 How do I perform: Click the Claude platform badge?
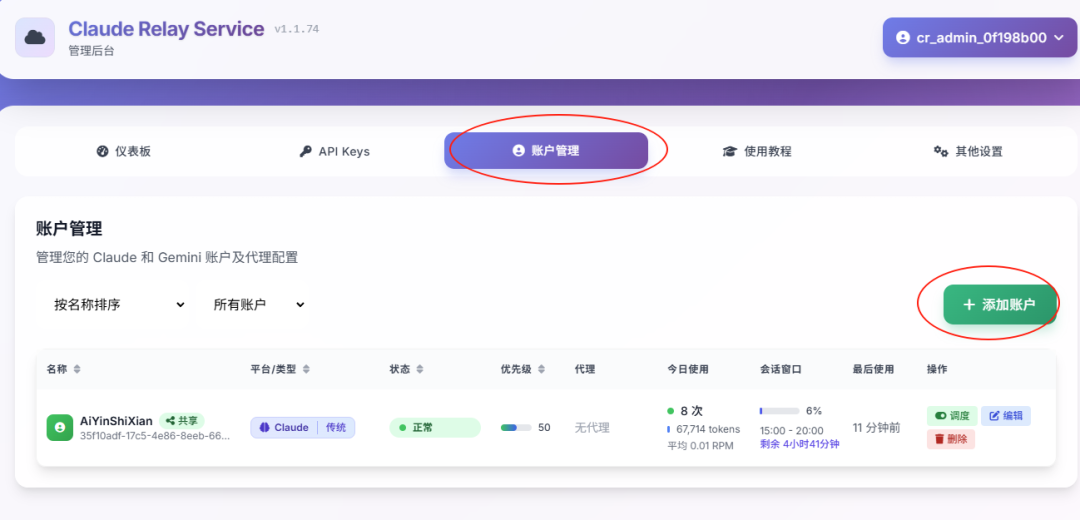tap(284, 428)
